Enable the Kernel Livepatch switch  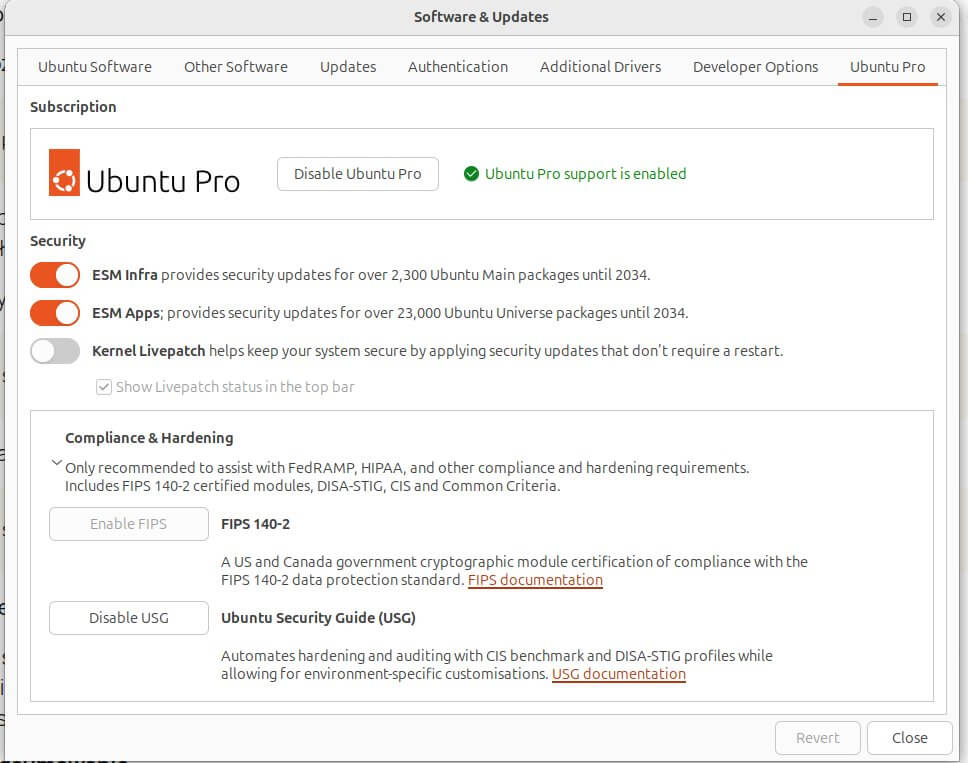tap(55, 351)
